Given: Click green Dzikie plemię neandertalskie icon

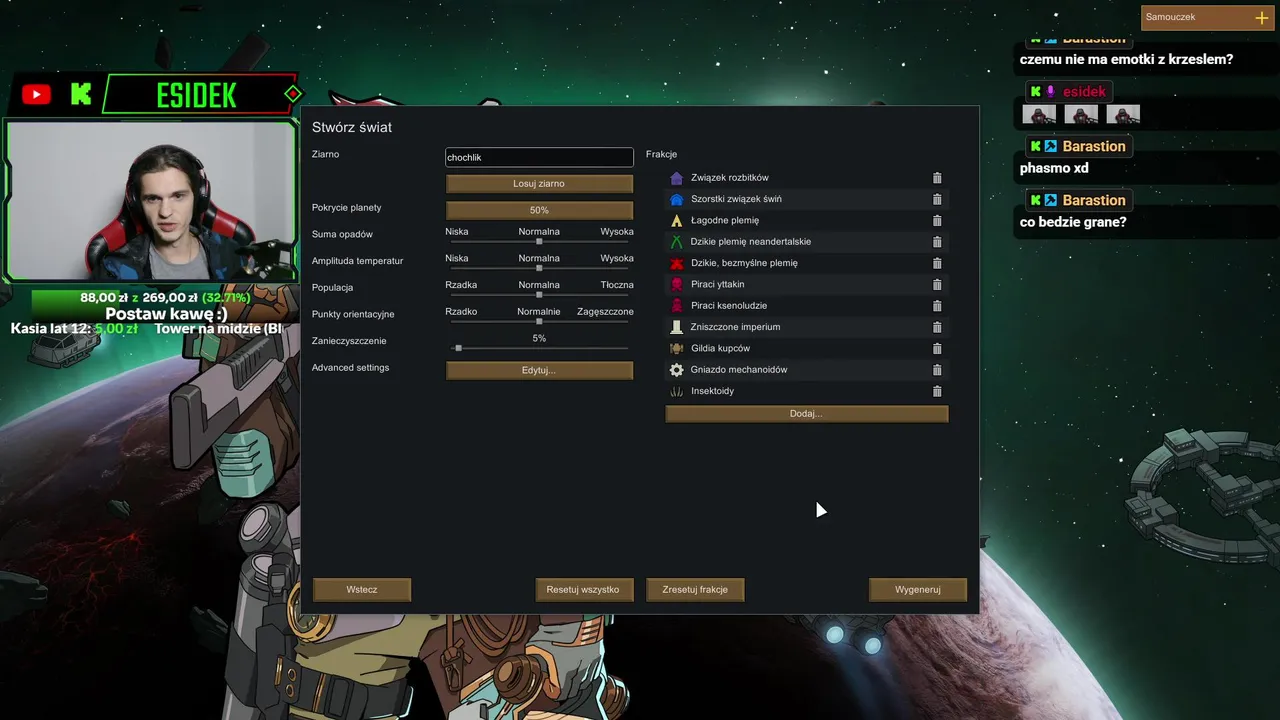Looking at the screenshot, I should pos(677,242).
